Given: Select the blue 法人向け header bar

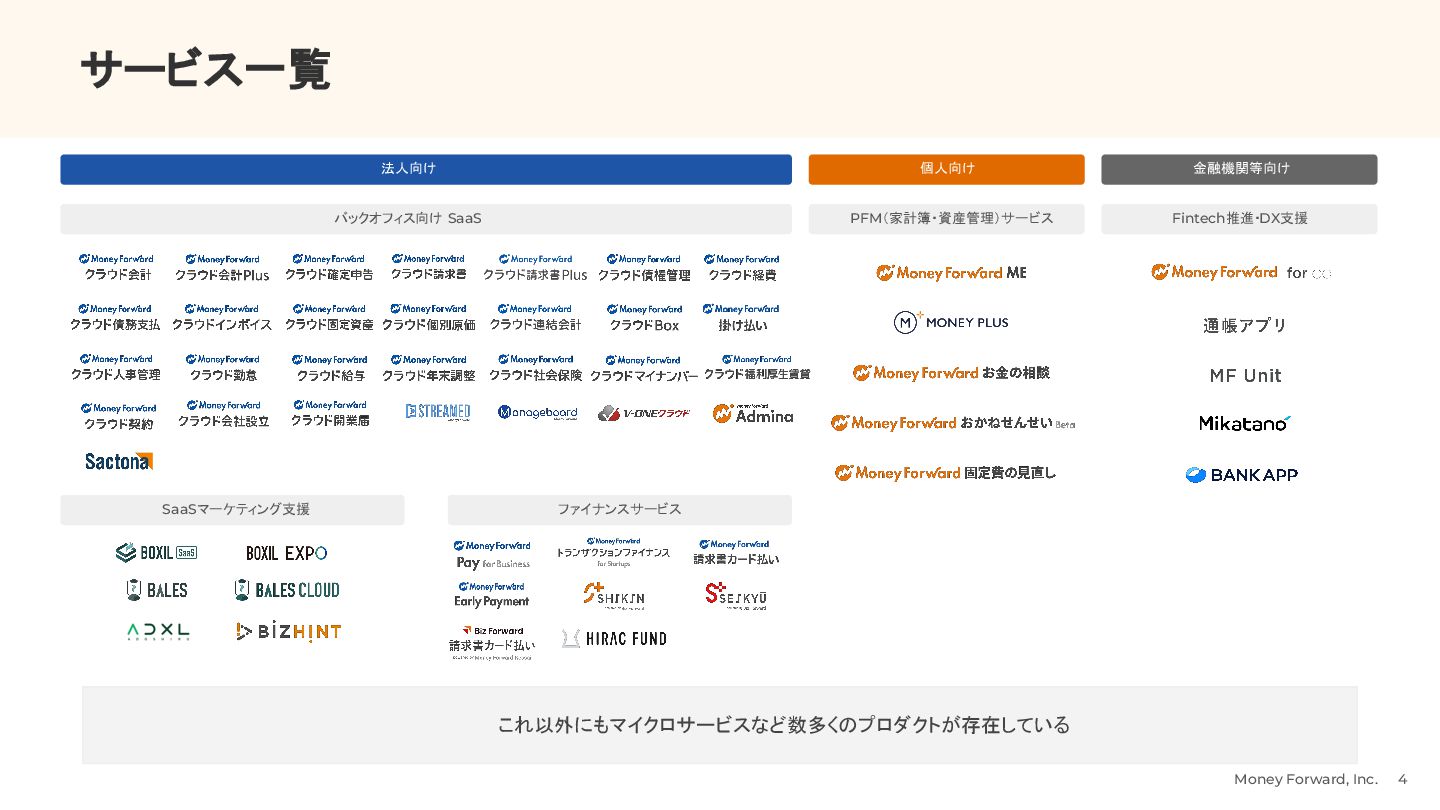Looking at the screenshot, I should (x=426, y=169).
